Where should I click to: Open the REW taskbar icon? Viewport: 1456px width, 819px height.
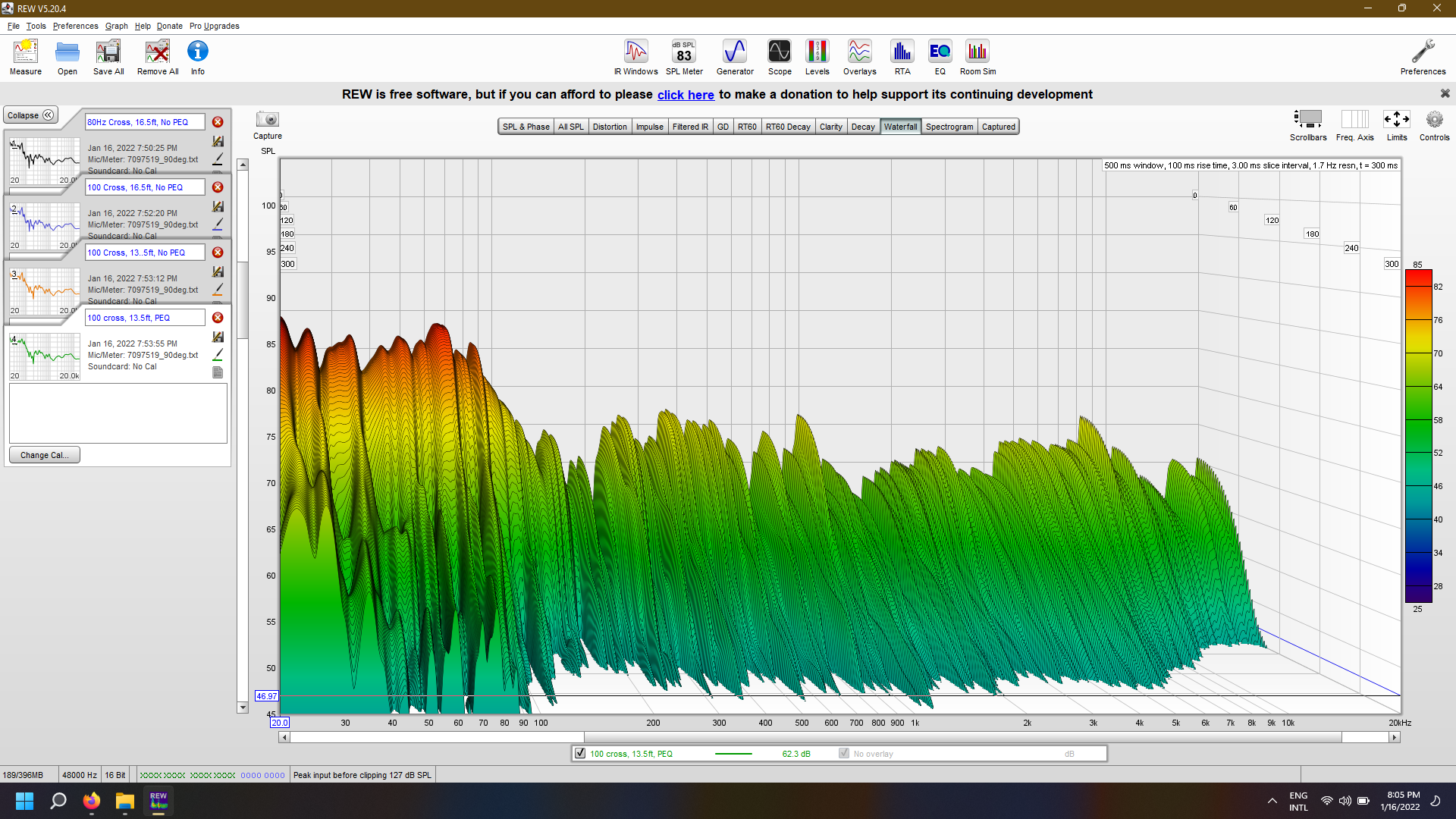coord(158,801)
